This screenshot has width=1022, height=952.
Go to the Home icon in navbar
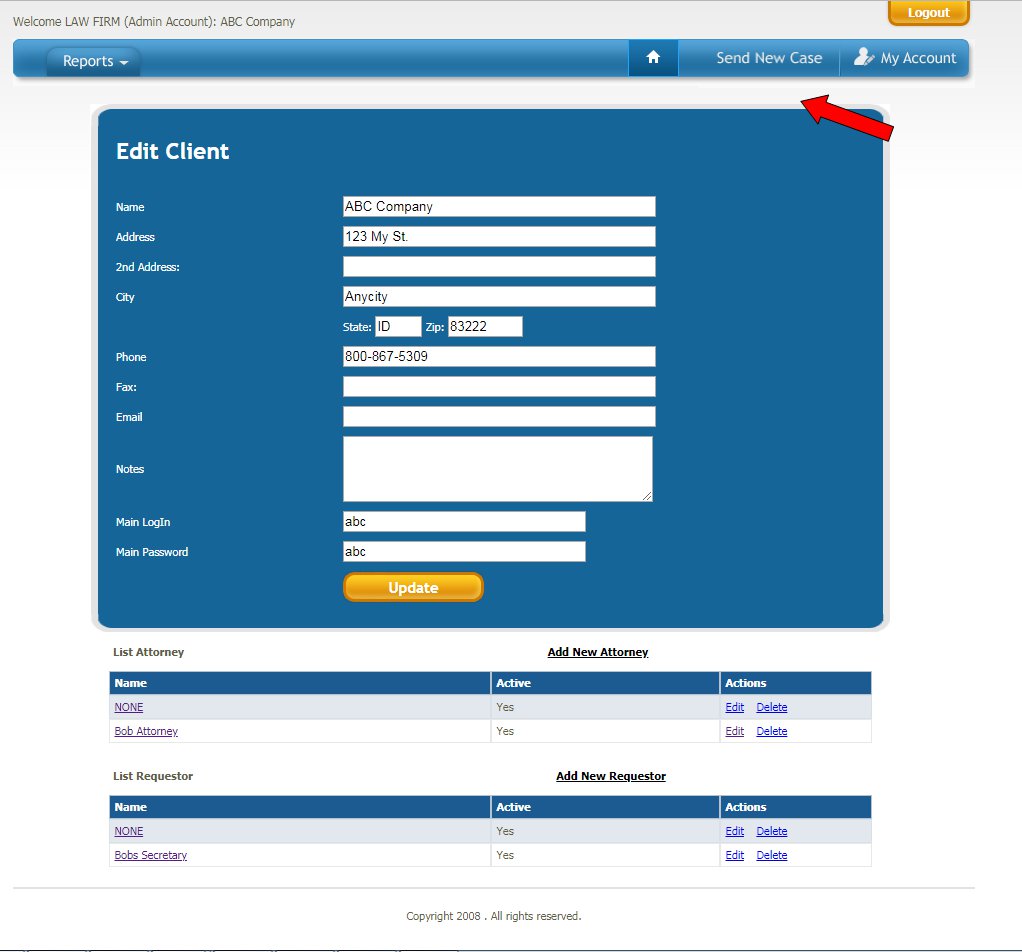653,58
